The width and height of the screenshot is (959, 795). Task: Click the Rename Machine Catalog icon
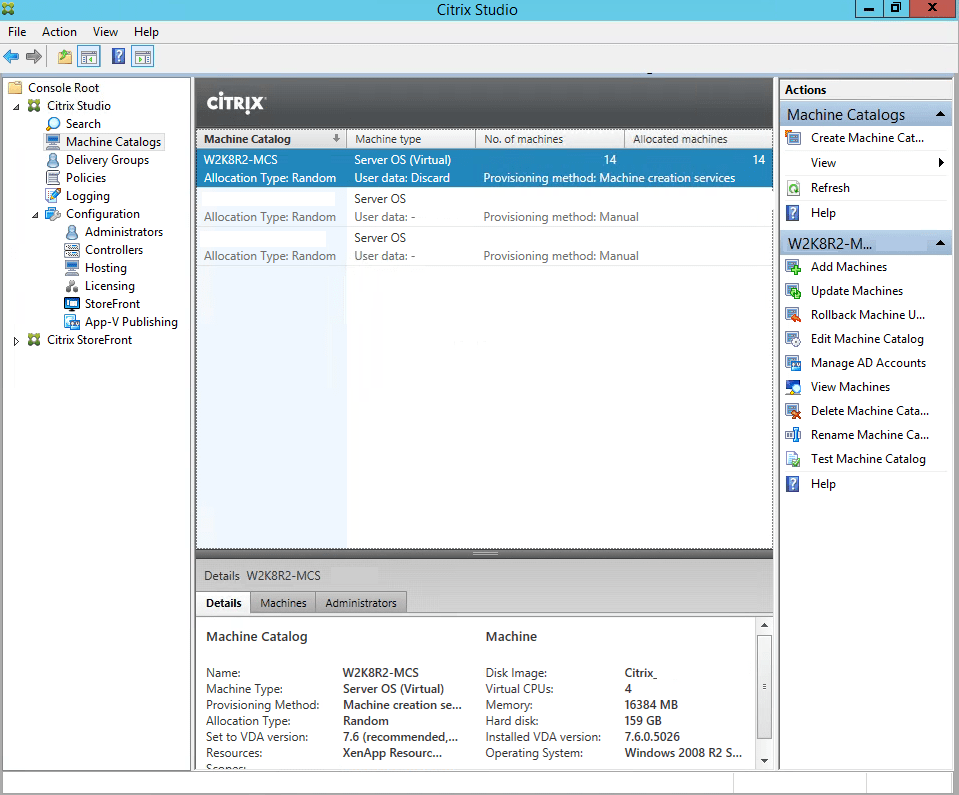pyautogui.click(x=793, y=435)
